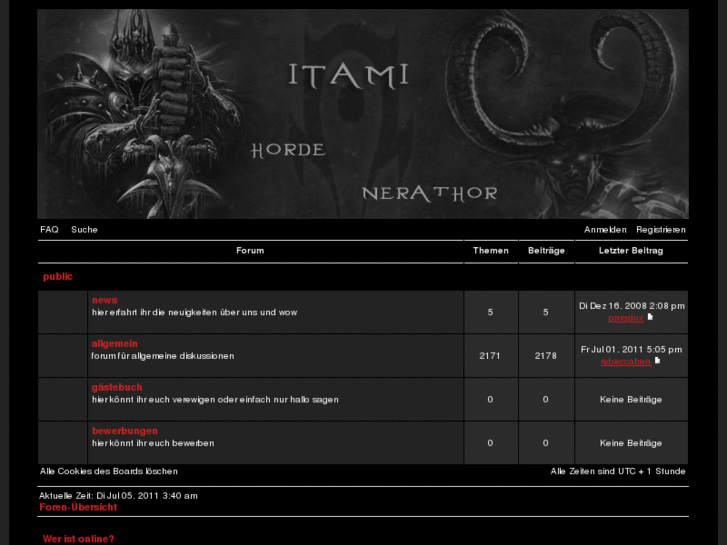Click the 2171 Themen count
Screen dimensions: 727x545
490,356
